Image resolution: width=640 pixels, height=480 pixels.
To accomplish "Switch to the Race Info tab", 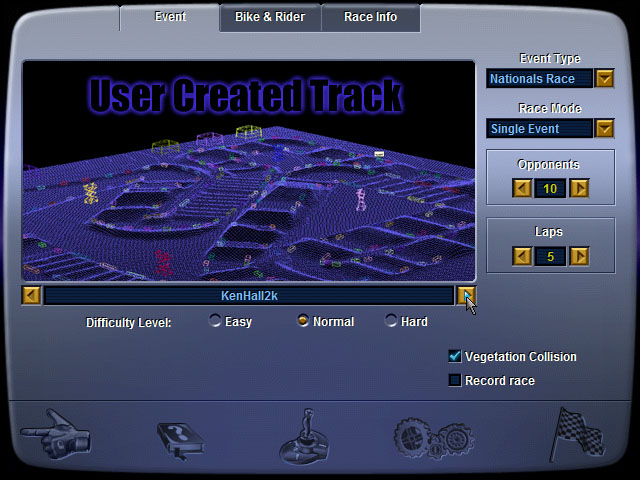I will 371,17.
